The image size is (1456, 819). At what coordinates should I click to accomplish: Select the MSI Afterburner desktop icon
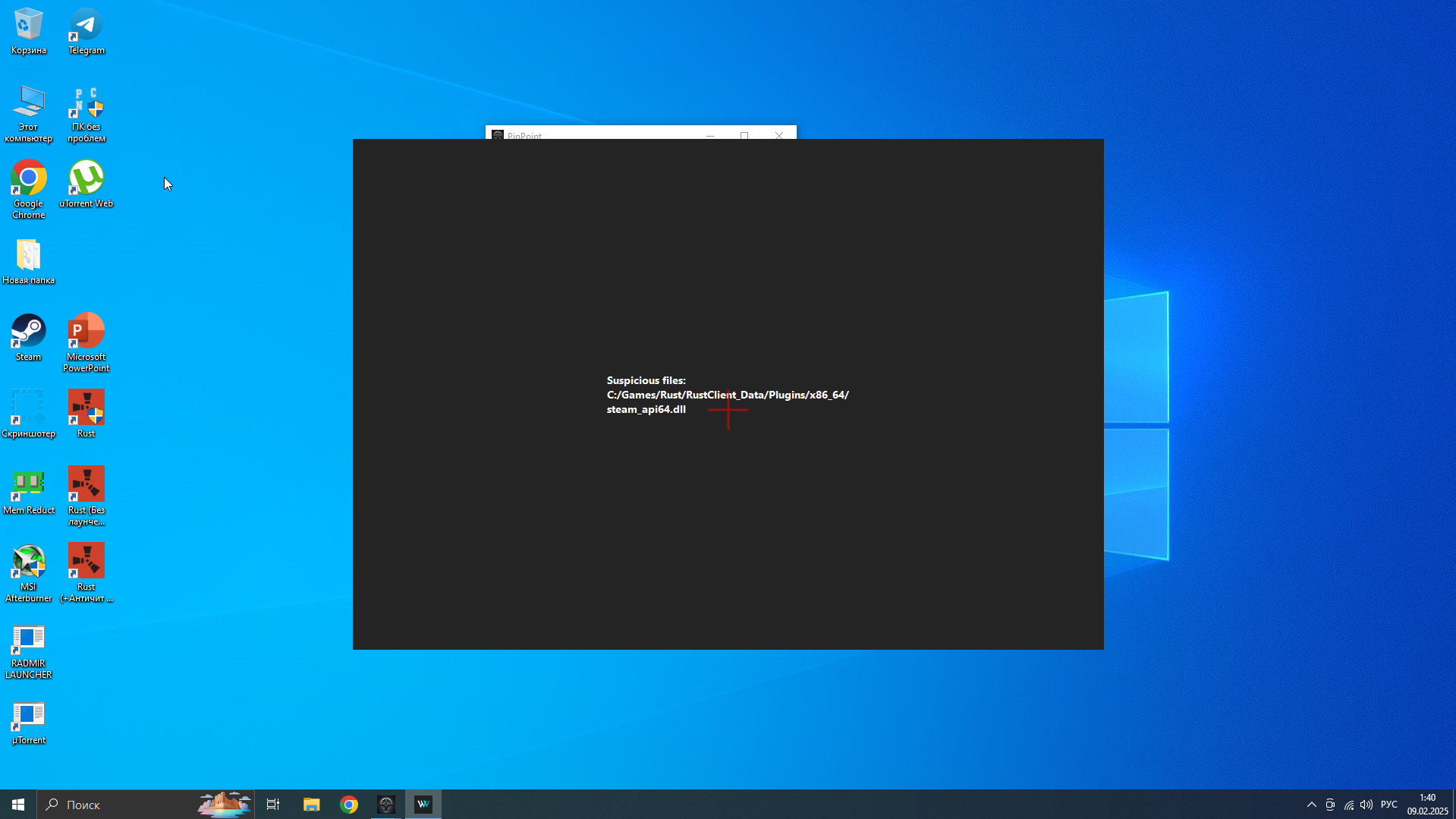coord(29,573)
